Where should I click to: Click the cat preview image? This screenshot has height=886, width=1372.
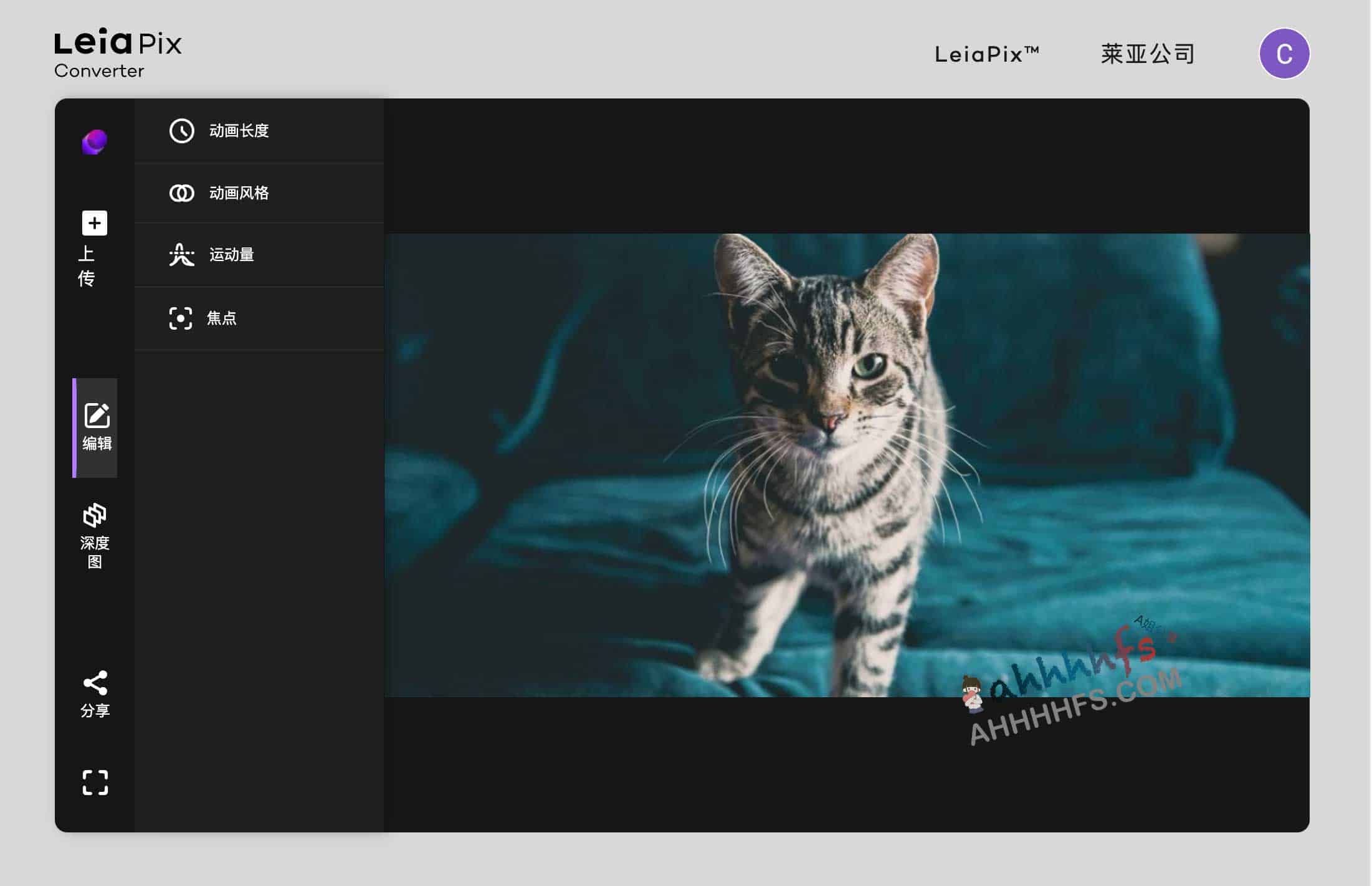pyautogui.click(x=846, y=465)
